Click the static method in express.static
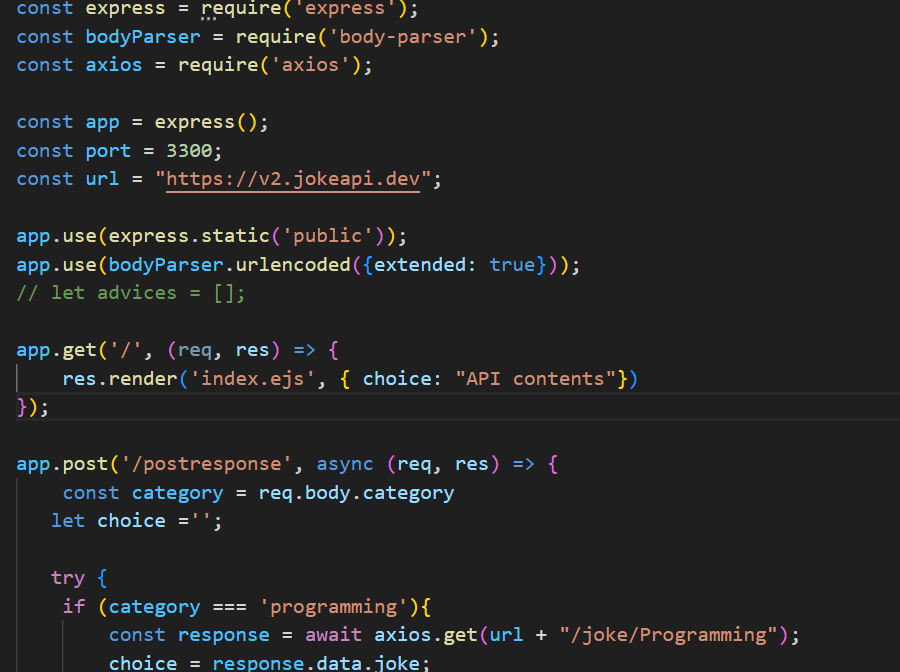The width and height of the screenshot is (900, 672). tap(235, 236)
